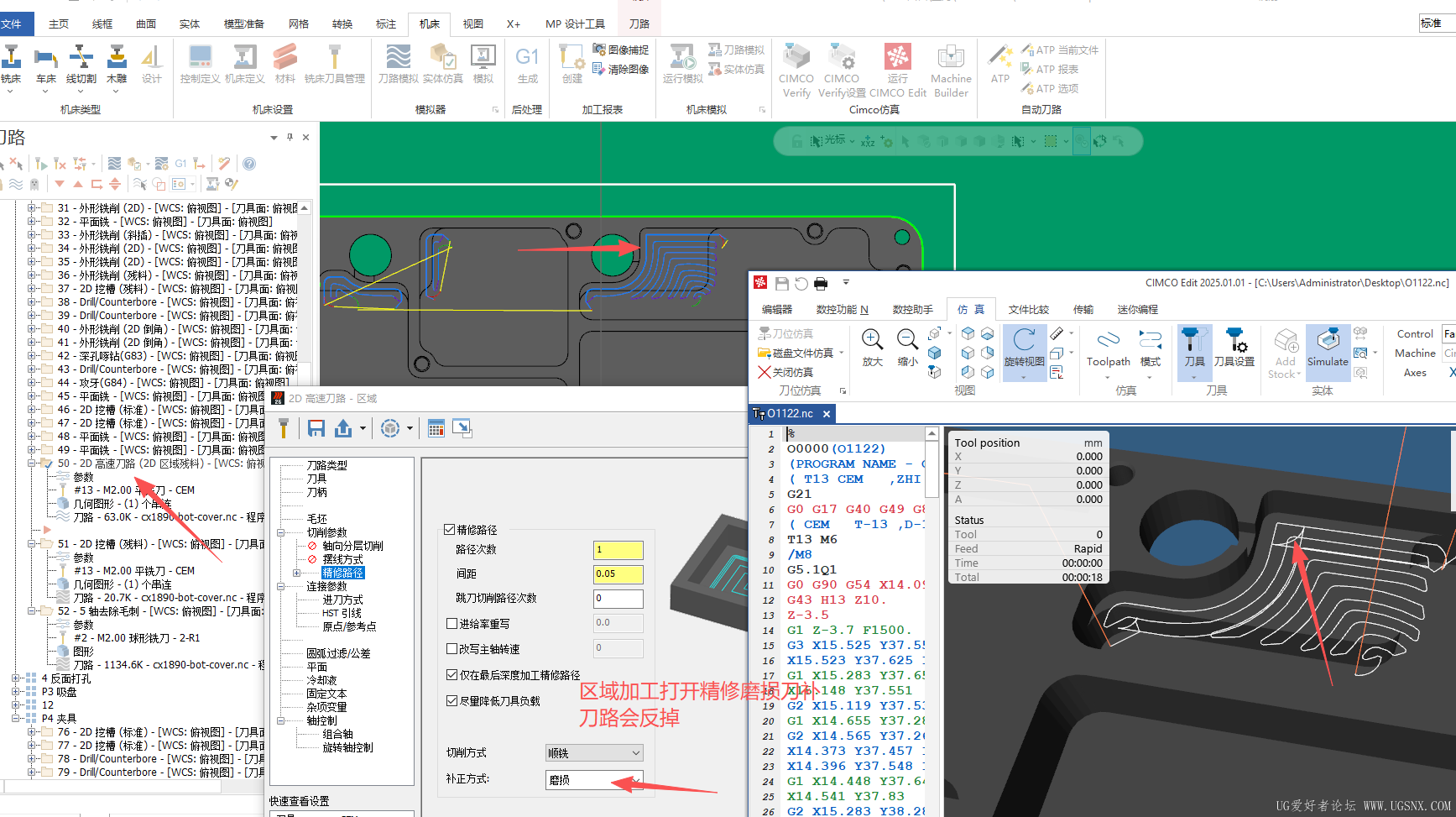Enable the 进给率重写 checkbox
The height and width of the screenshot is (817, 1456).
pyautogui.click(x=451, y=624)
